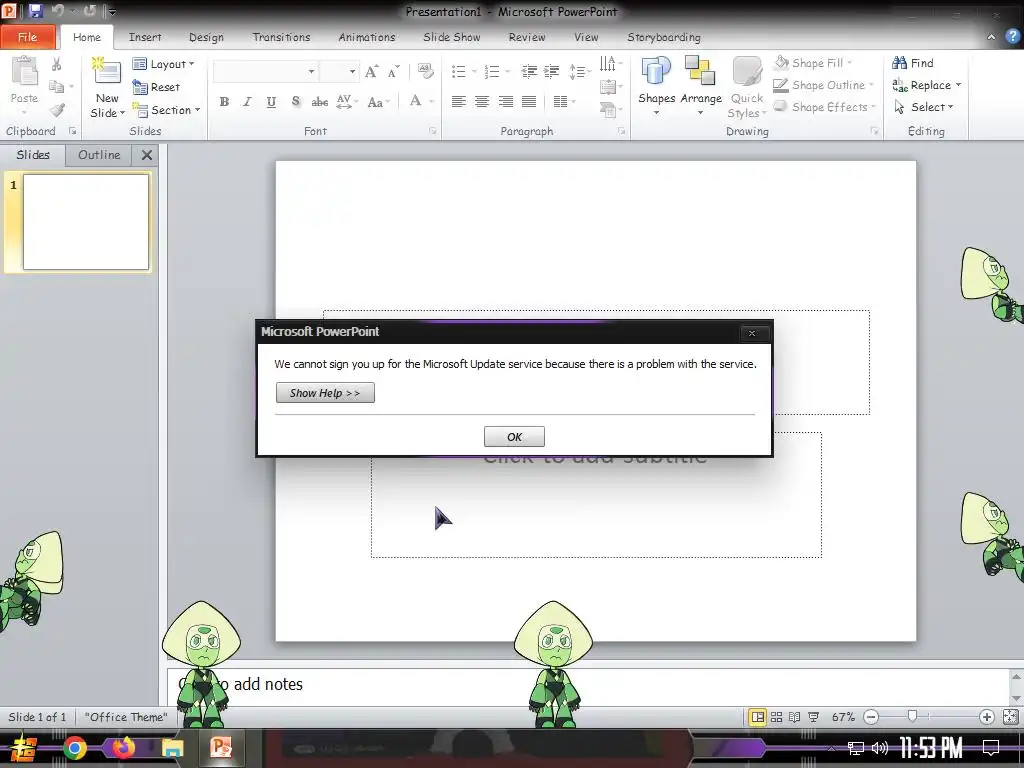The image size is (1024, 768).
Task: Select Justify text alignment
Action: [x=529, y=102]
